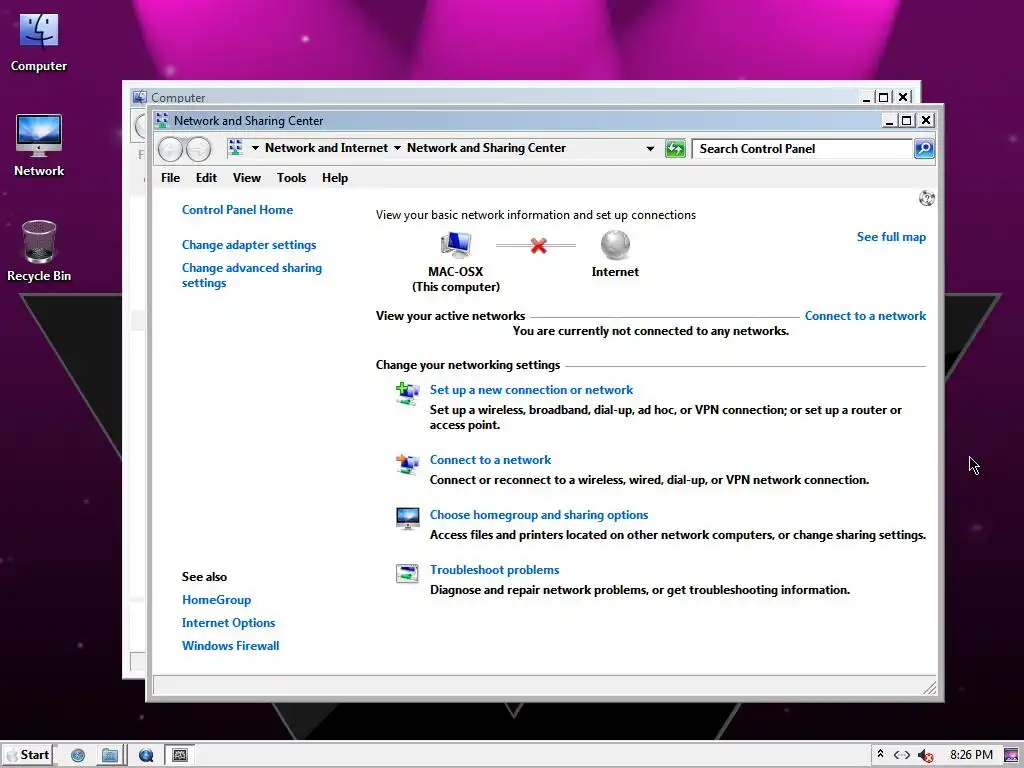Open the File menu

170,178
